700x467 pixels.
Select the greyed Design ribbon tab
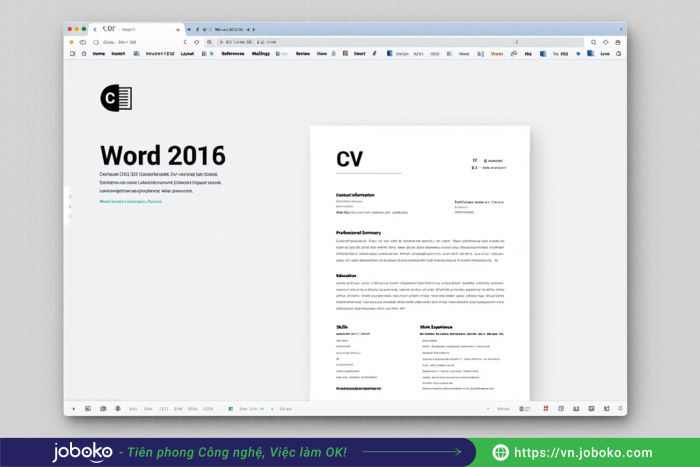tap(402, 54)
